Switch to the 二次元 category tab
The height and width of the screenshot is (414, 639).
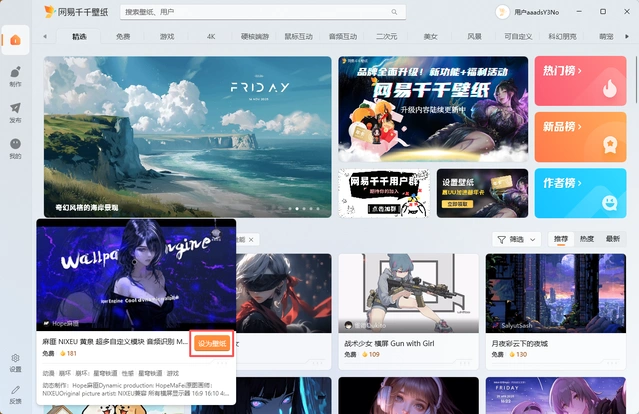tap(386, 36)
